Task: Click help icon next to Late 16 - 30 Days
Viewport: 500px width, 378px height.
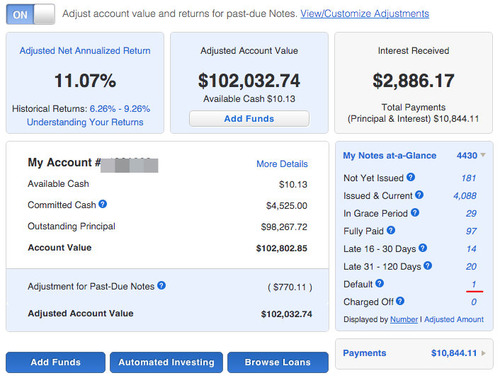Action: [423, 248]
